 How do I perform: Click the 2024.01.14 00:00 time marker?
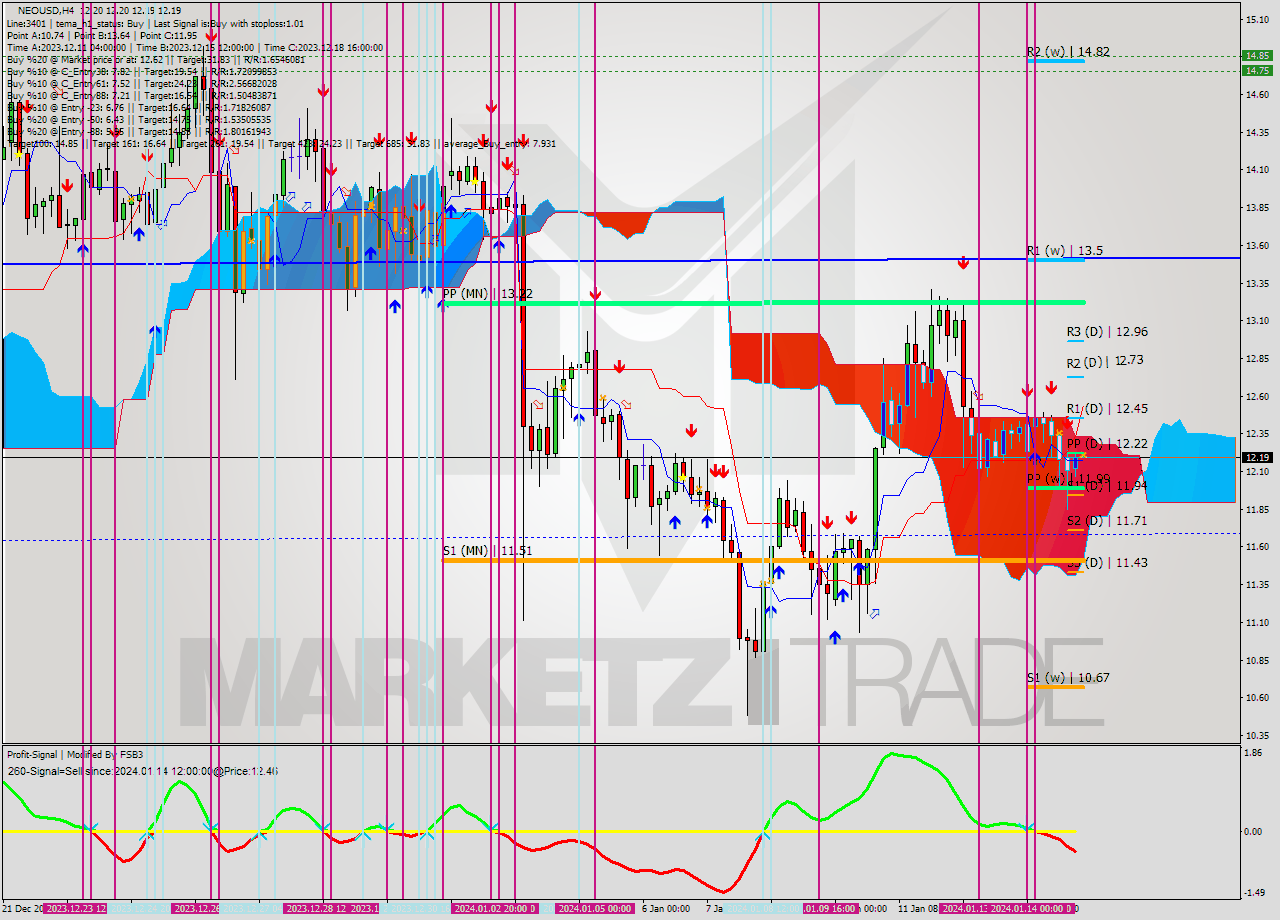pos(1032,909)
